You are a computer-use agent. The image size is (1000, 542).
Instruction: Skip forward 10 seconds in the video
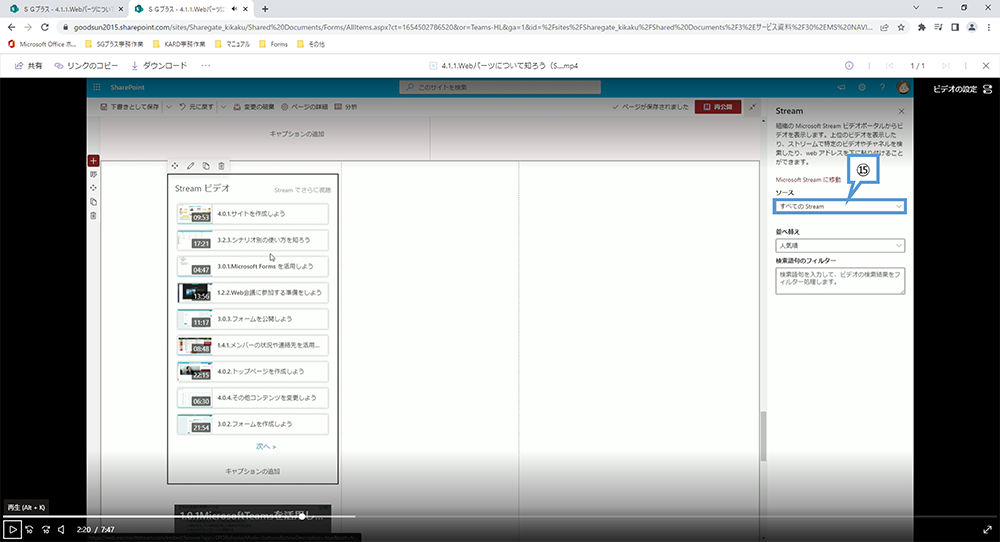(46, 529)
